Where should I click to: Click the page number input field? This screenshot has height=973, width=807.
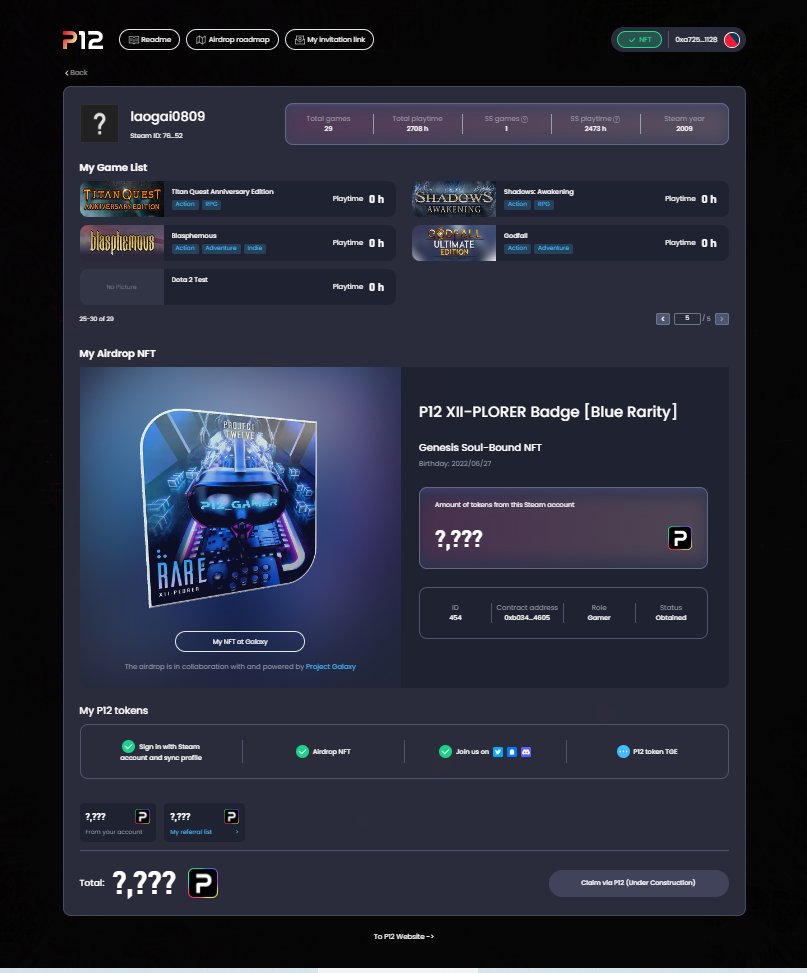point(687,318)
